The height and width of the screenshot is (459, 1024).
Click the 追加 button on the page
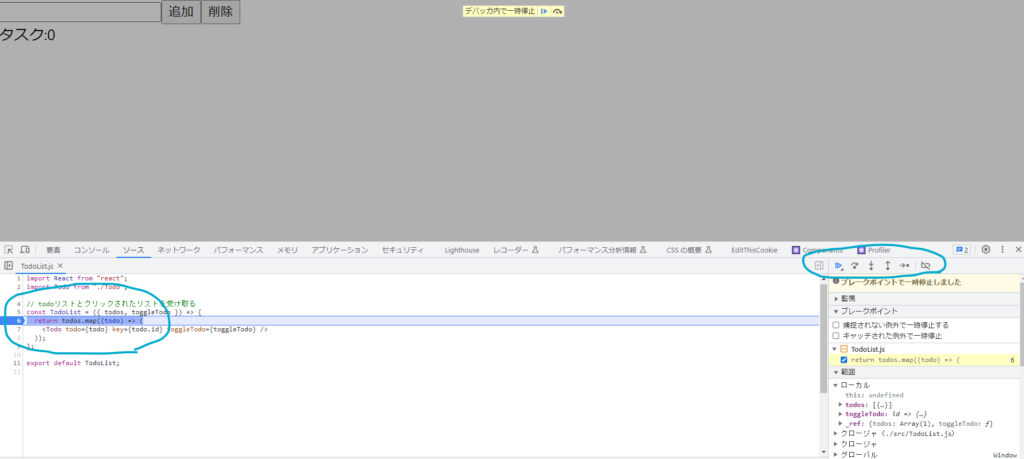click(181, 12)
